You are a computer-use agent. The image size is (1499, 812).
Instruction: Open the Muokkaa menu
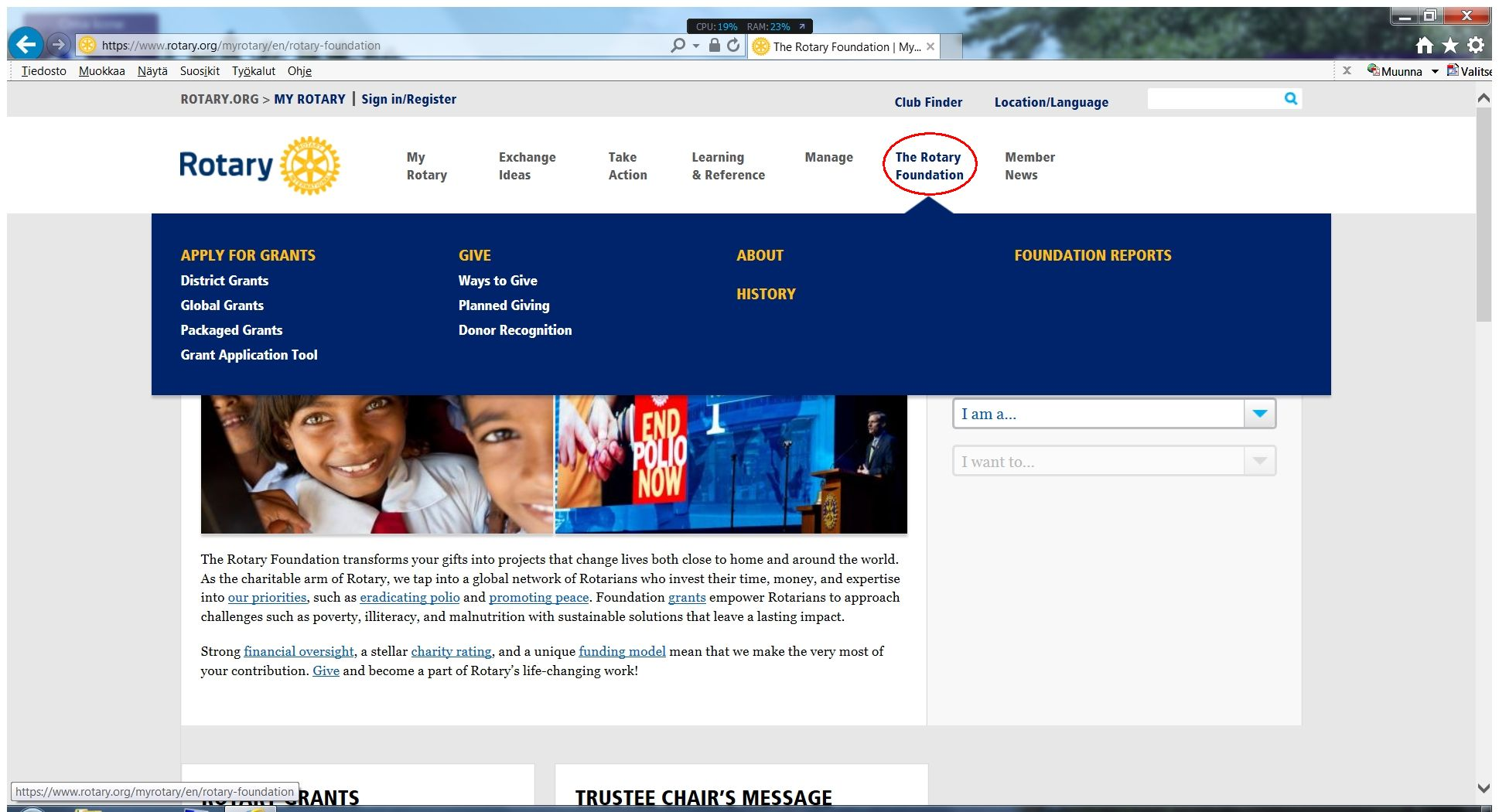(x=101, y=71)
